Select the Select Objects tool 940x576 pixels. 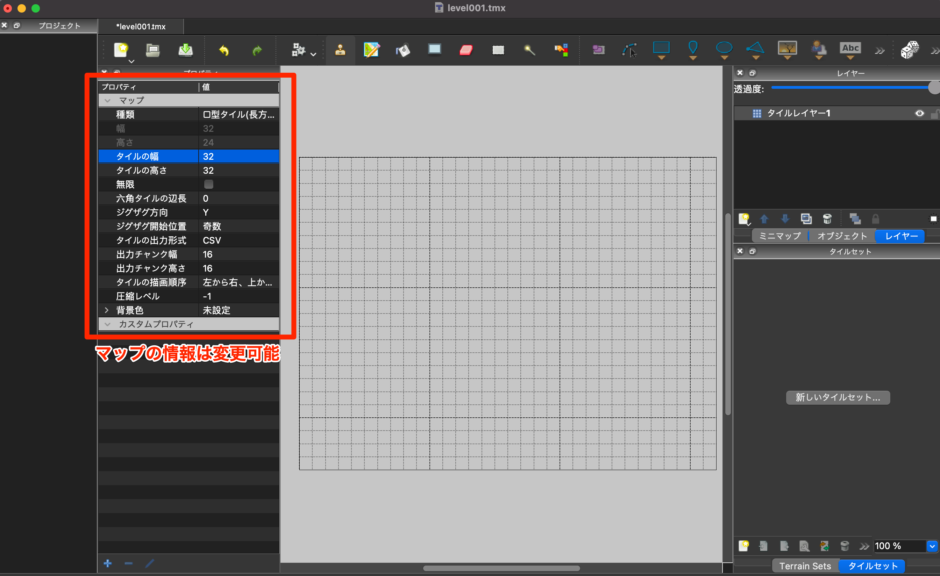coord(598,50)
